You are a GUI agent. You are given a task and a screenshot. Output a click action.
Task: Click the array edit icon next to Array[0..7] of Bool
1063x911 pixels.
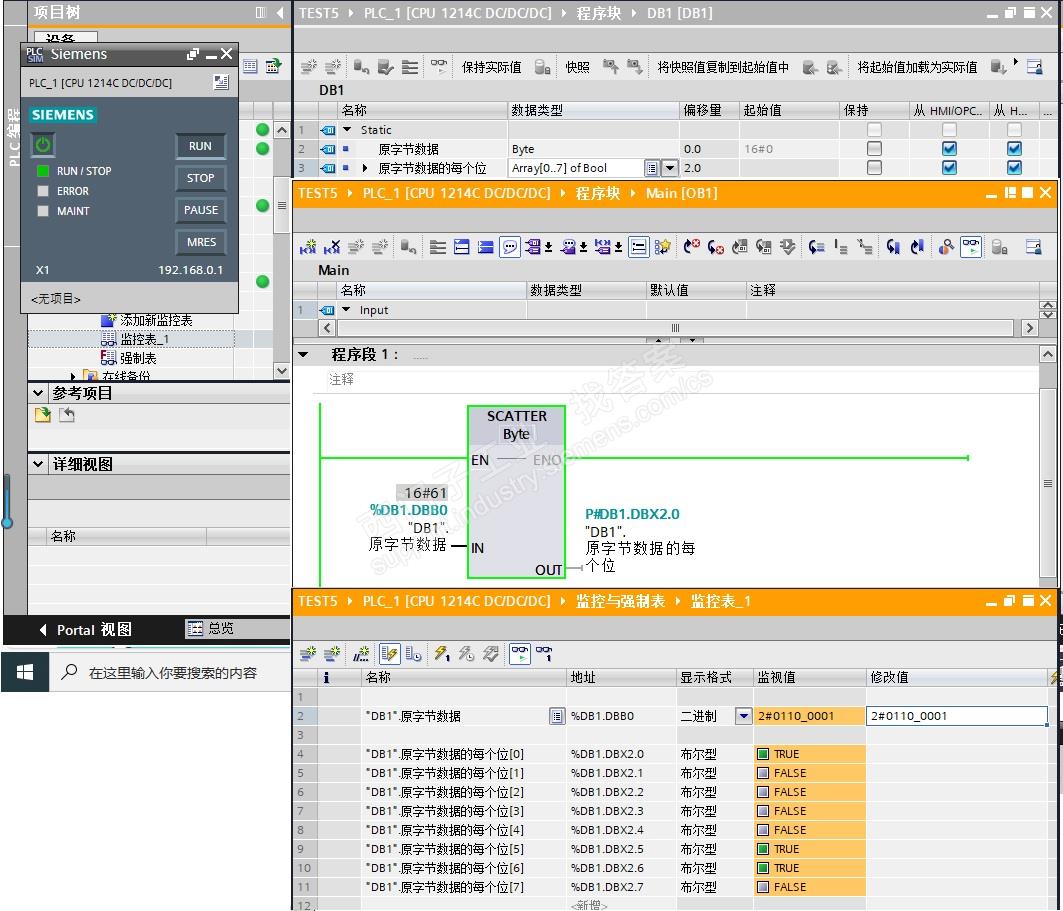[x=651, y=167]
